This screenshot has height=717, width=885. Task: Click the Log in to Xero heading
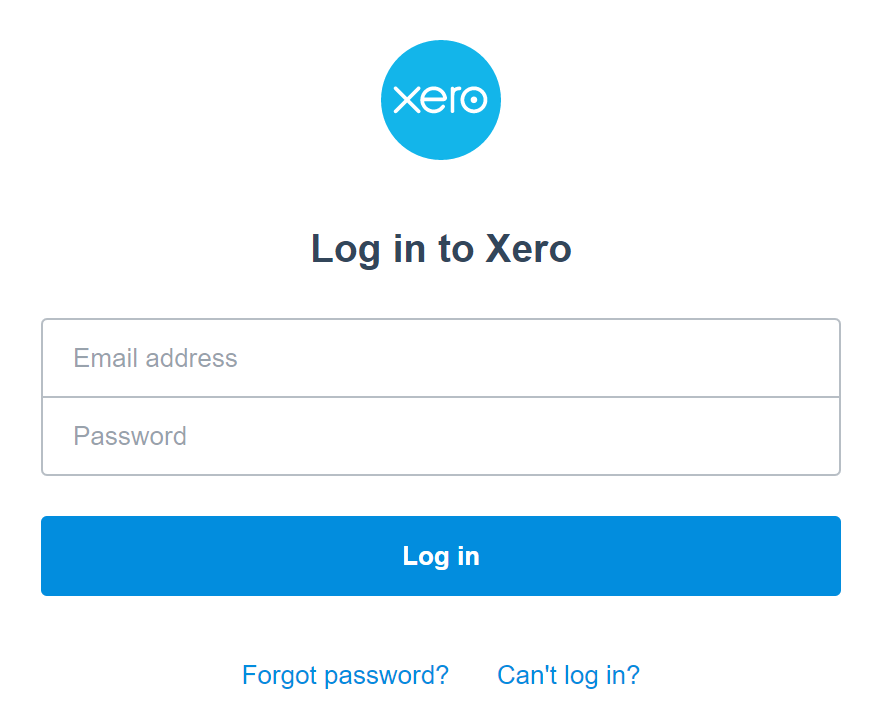pyautogui.click(x=441, y=249)
